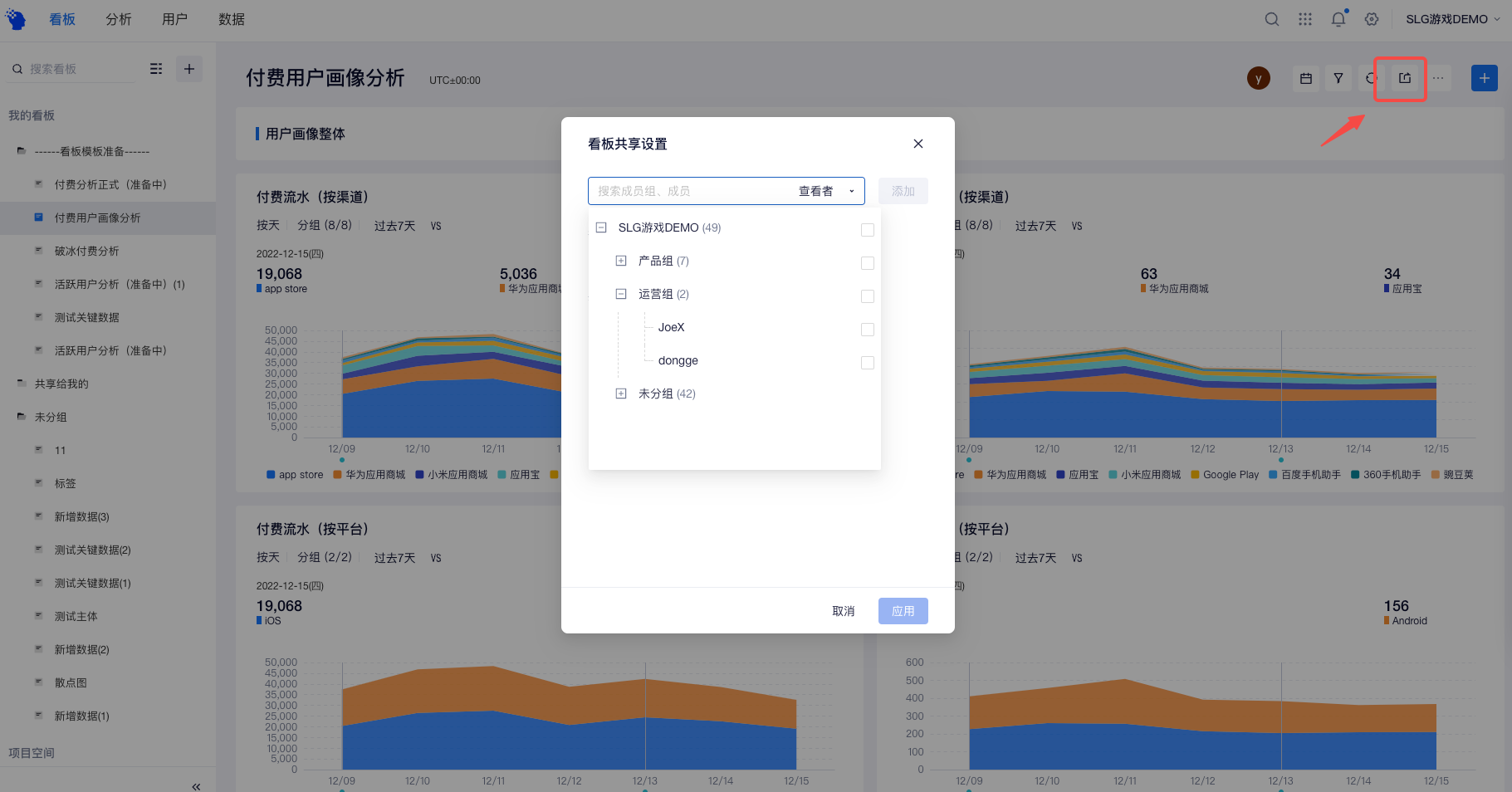Click the dashboard icon beside 新增数据(3)
Screen dimensions: 1512x792
[38, 516]
